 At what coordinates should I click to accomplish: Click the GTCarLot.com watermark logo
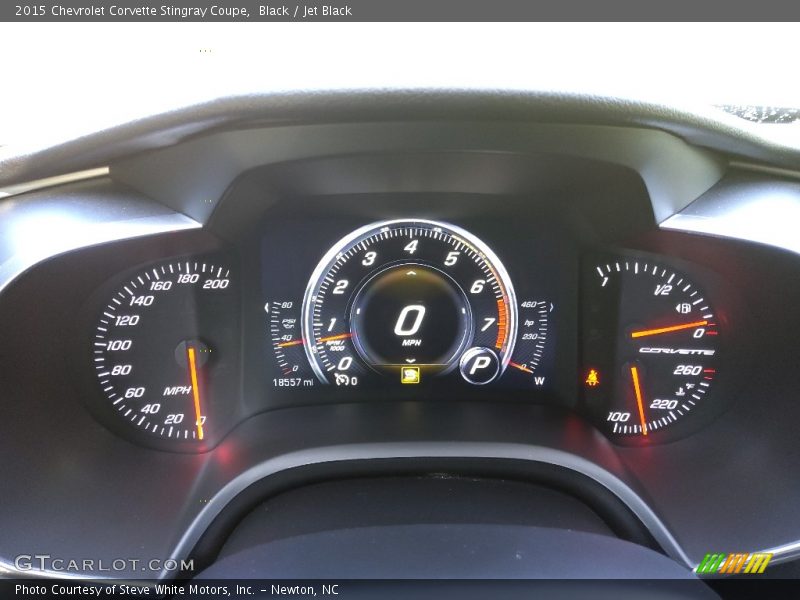[103, 564]
